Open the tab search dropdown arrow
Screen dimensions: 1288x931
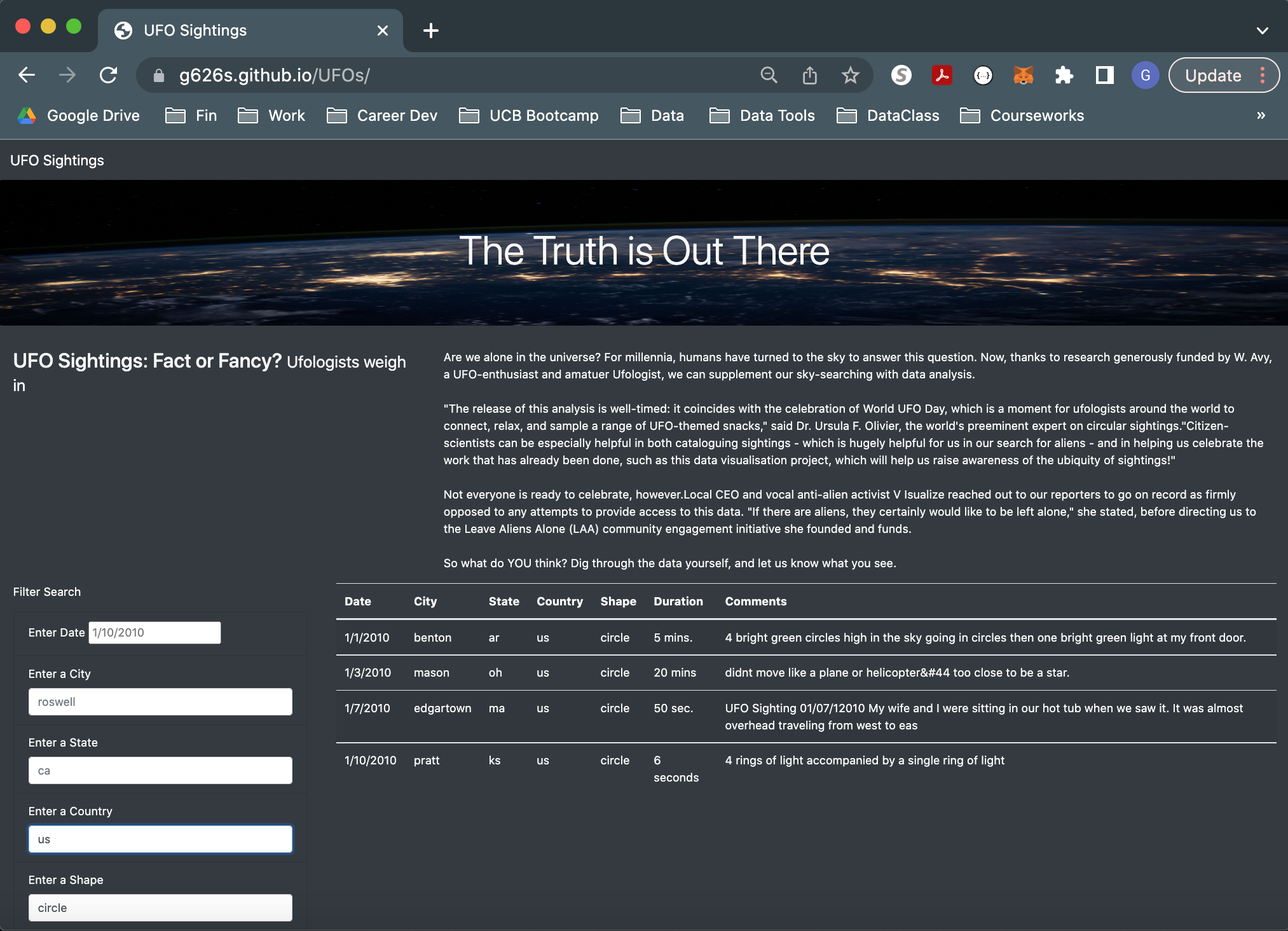pos(1262,31)
